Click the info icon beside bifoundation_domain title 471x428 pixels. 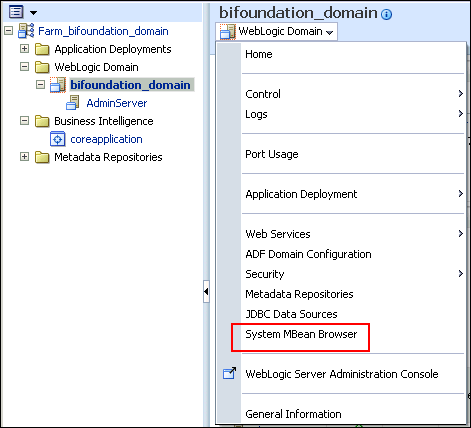[x=387, y=14]
